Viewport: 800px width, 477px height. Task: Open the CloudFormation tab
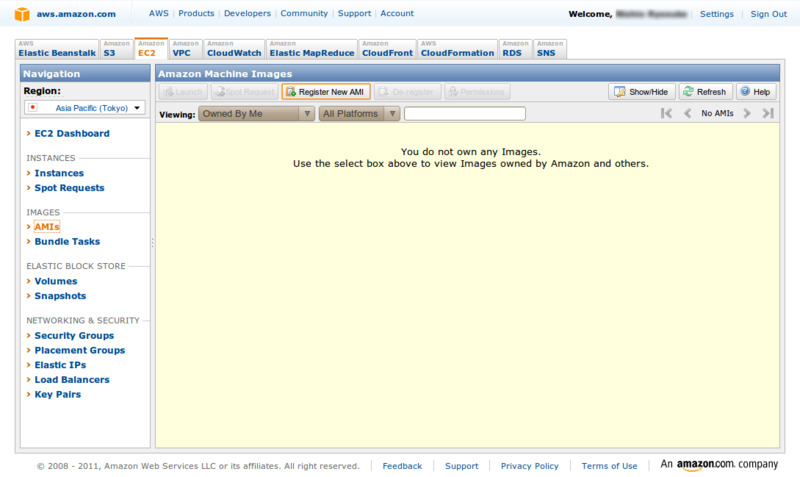pos(458,49)
